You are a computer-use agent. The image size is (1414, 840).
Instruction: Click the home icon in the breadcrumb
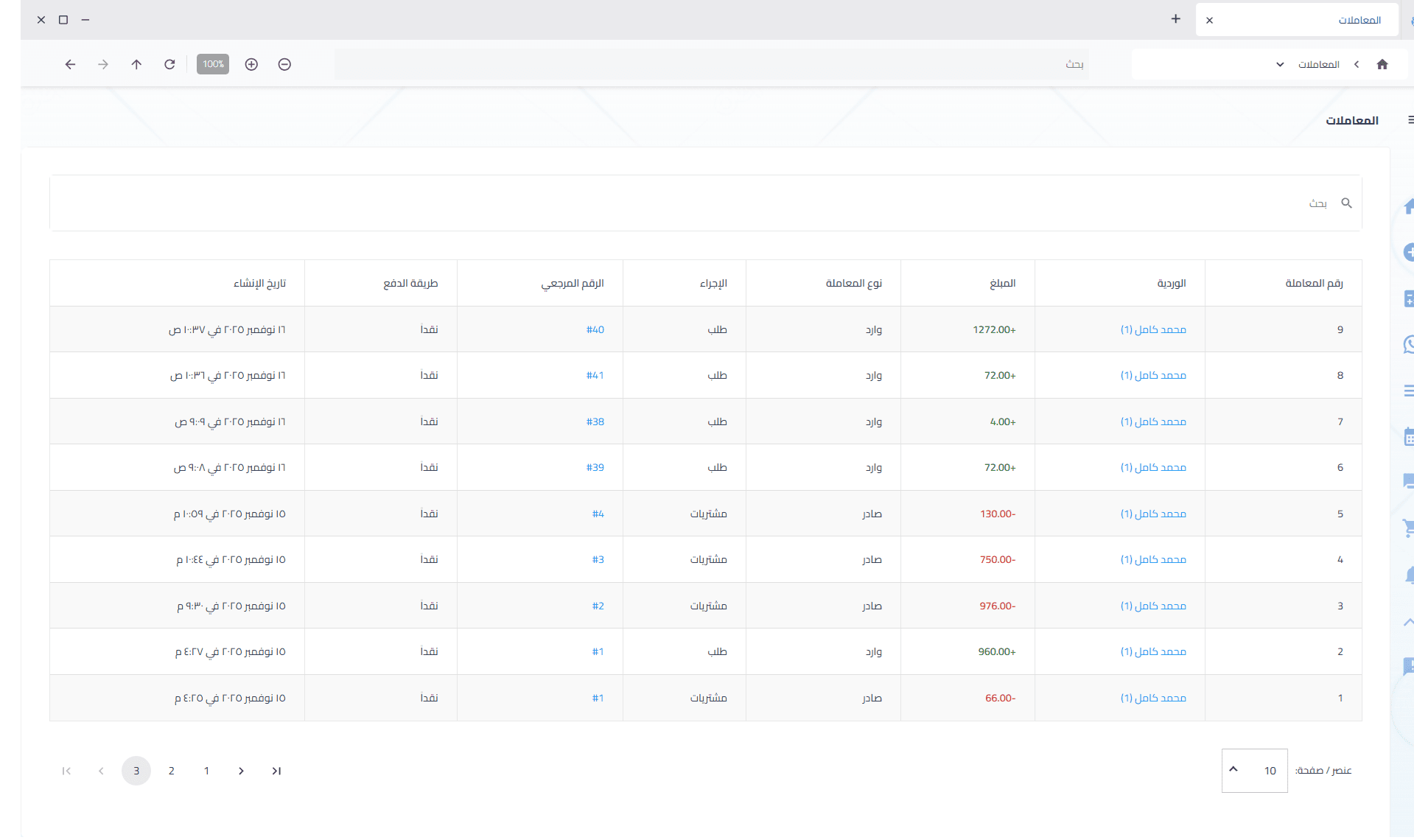coord(1382,65)
